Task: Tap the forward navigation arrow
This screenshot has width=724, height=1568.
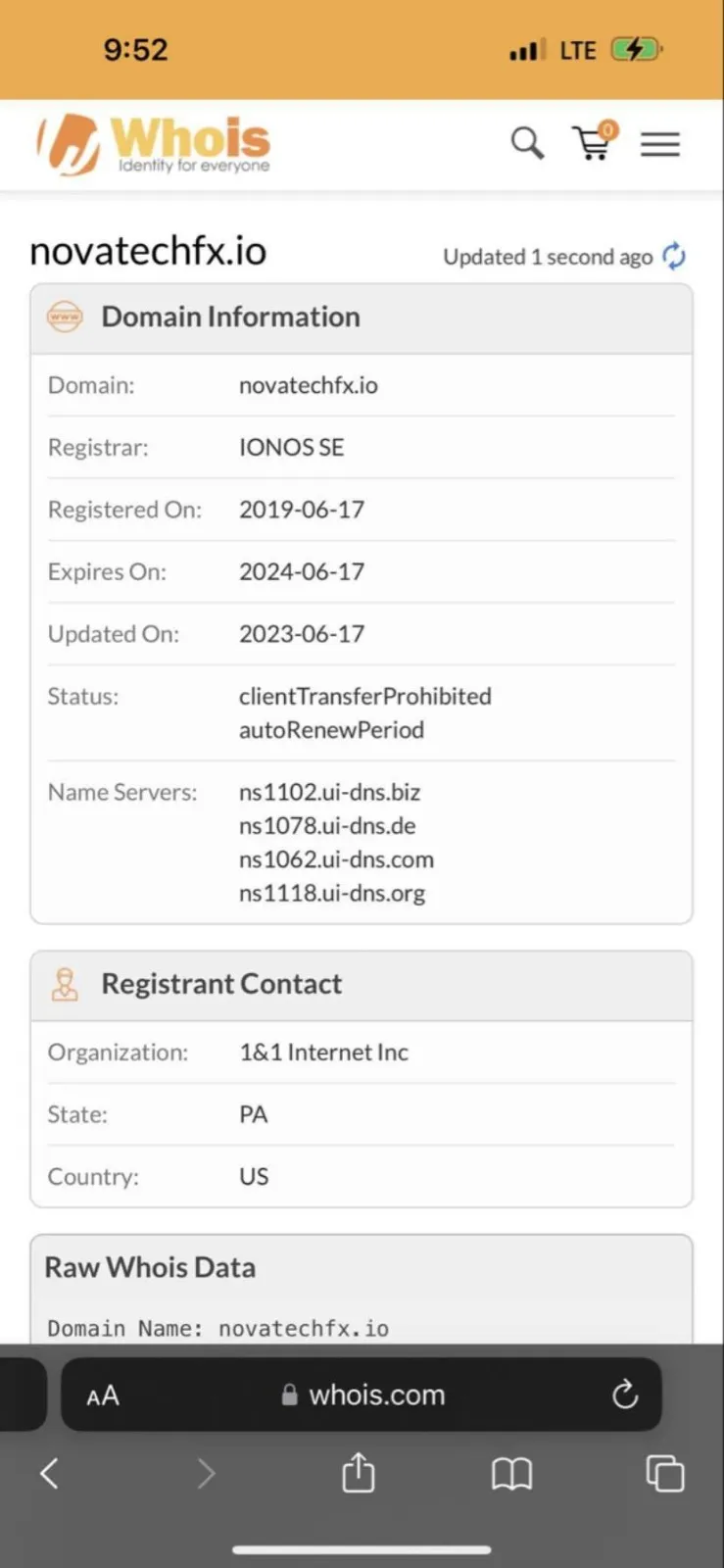Action: (206, 1472)
